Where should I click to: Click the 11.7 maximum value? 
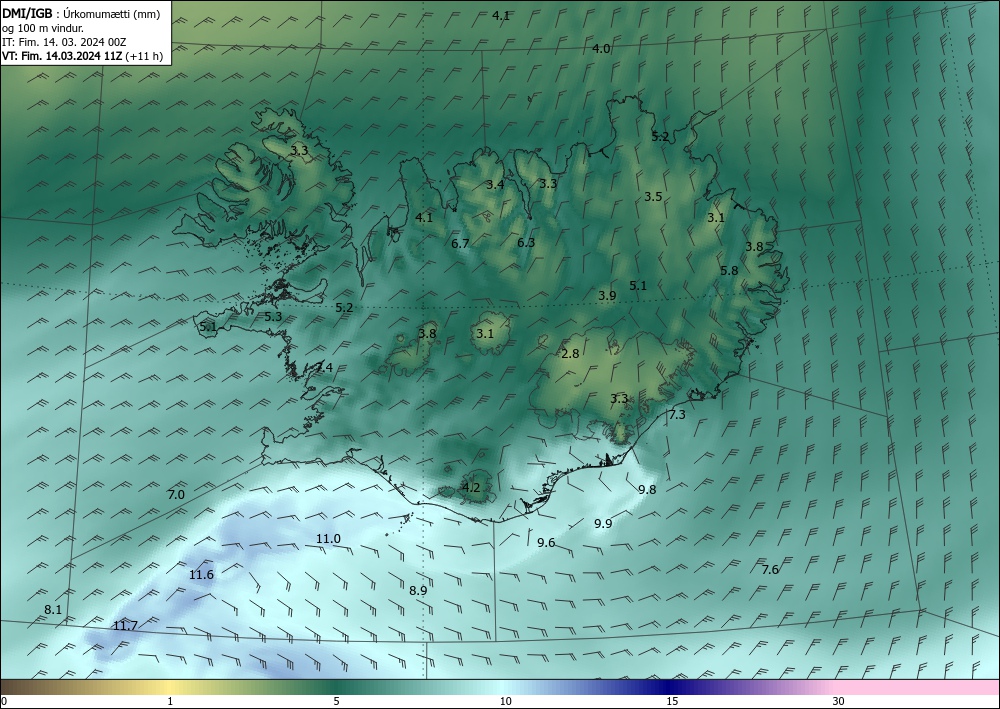pos(125,625)
